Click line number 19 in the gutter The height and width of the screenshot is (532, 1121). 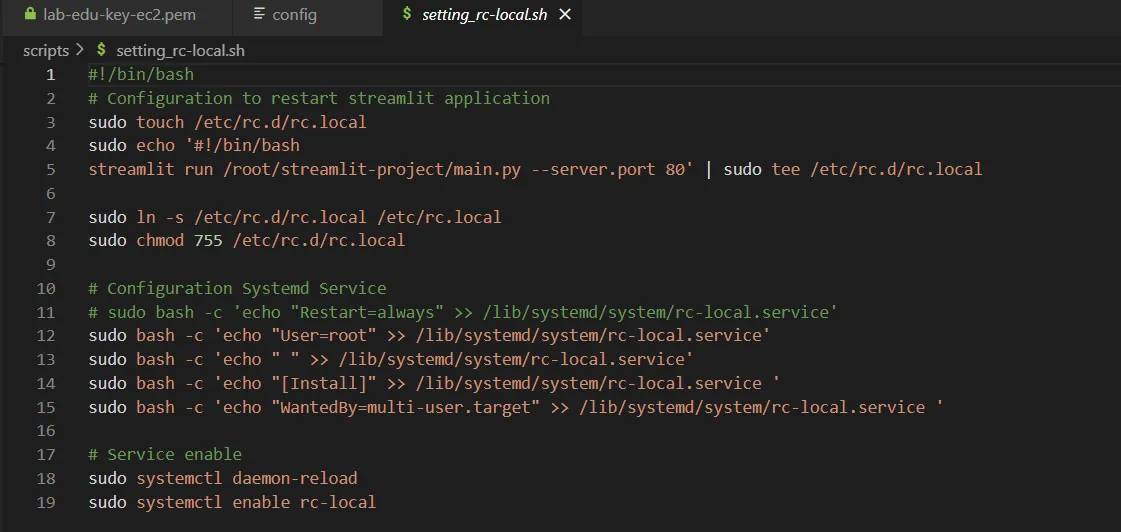(x=46, y=503)
